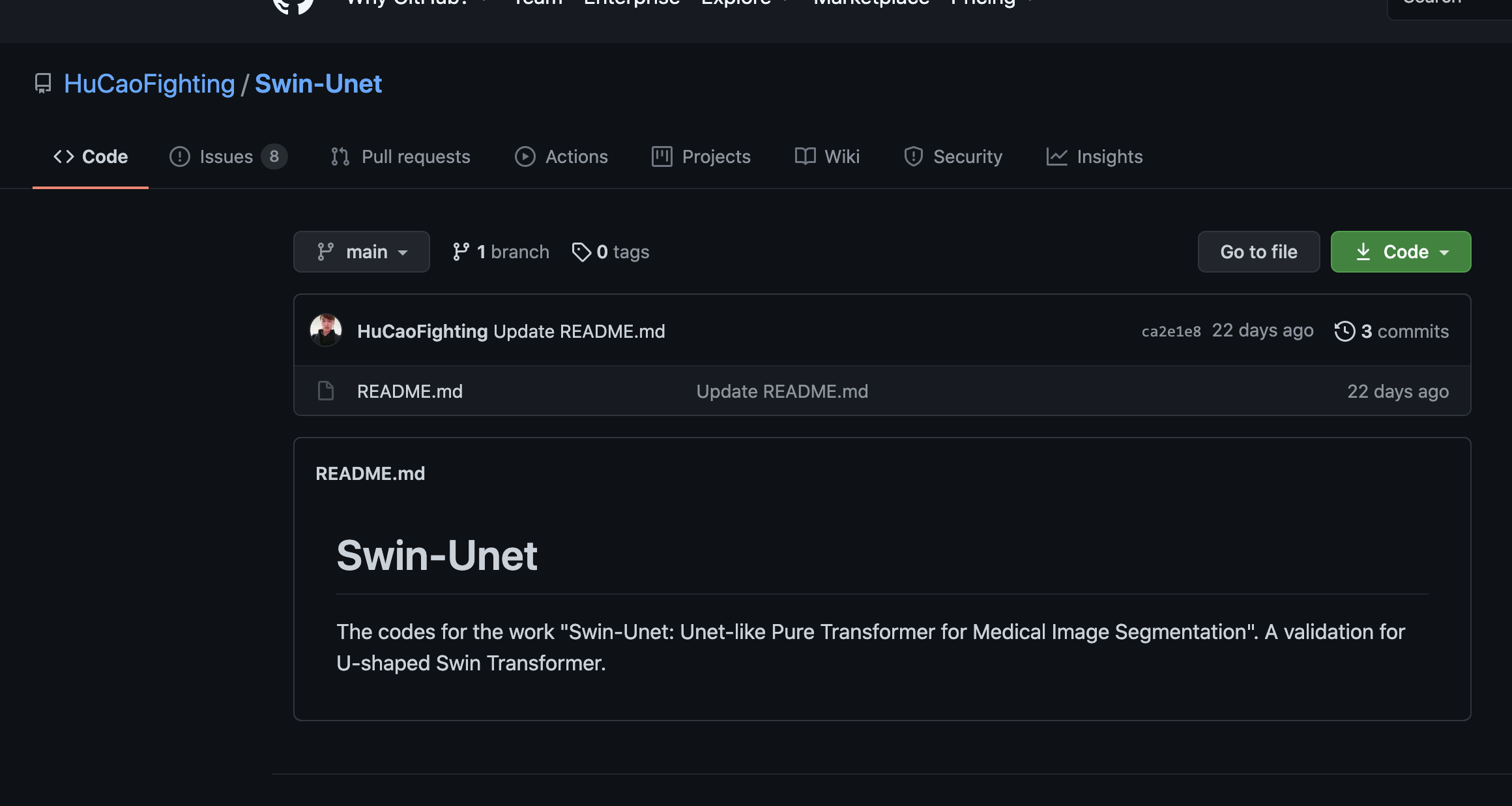Open the HuCaoFighting owner link
This screenshot has height=806, width=1512.
click(x=149, y=83)
